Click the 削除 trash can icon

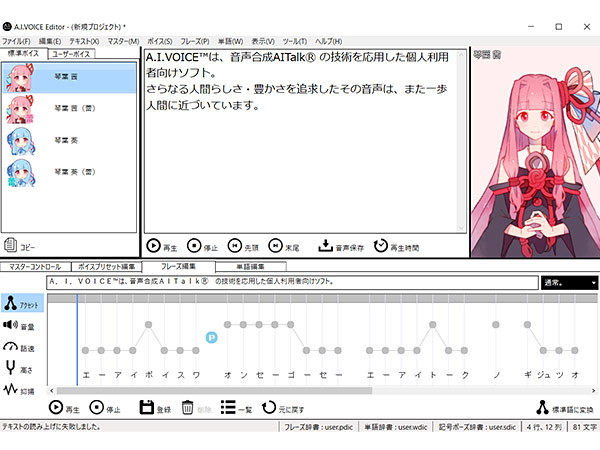click(188, 408)
